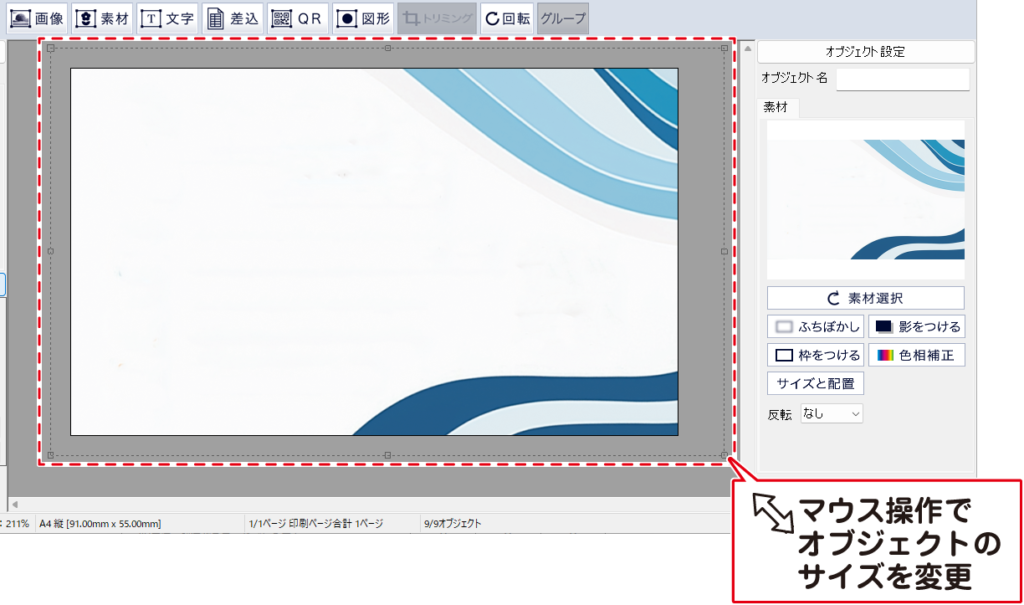
Task: Open 色相補正 hue correction
Action: click(x=916, y=355)
